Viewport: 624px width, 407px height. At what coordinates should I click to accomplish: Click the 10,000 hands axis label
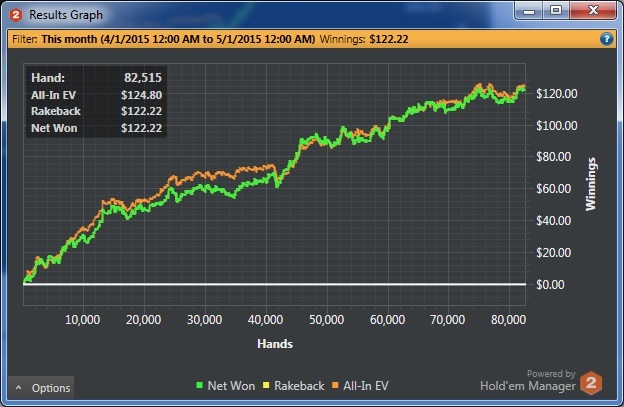point(82,320)
